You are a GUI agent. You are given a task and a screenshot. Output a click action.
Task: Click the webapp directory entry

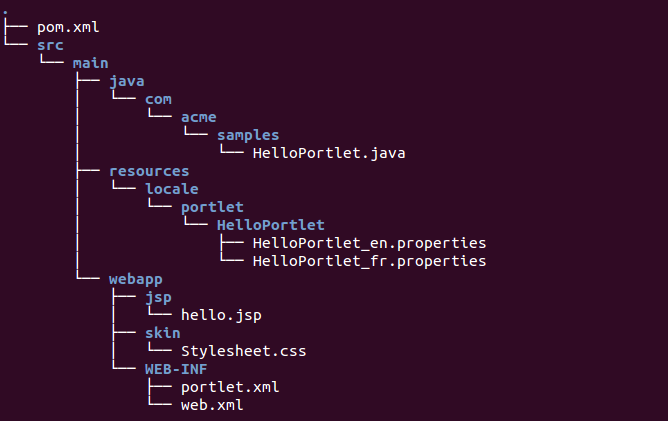136,280
